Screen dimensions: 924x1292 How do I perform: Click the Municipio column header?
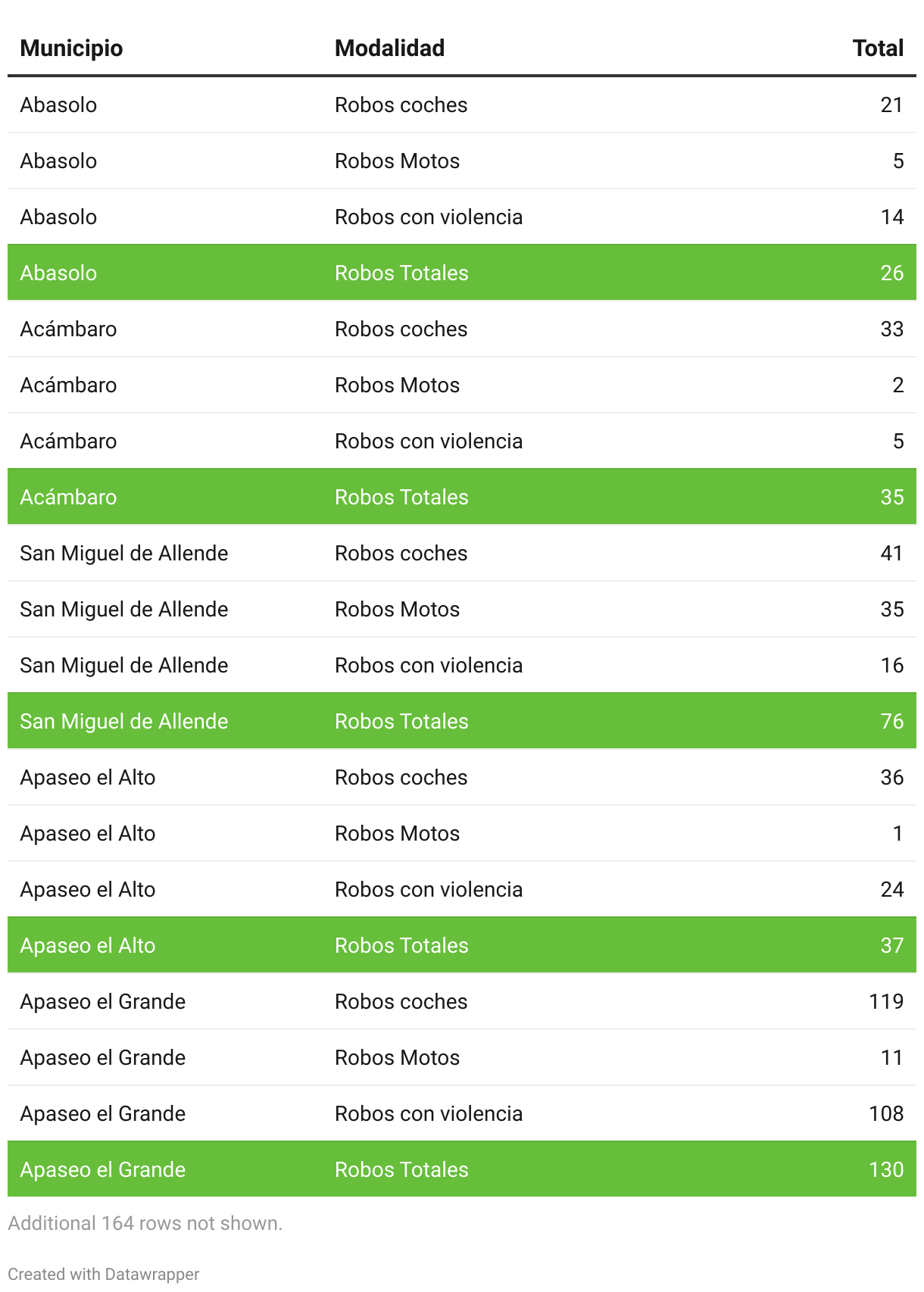pyautogui.click(x=71, y=48)
